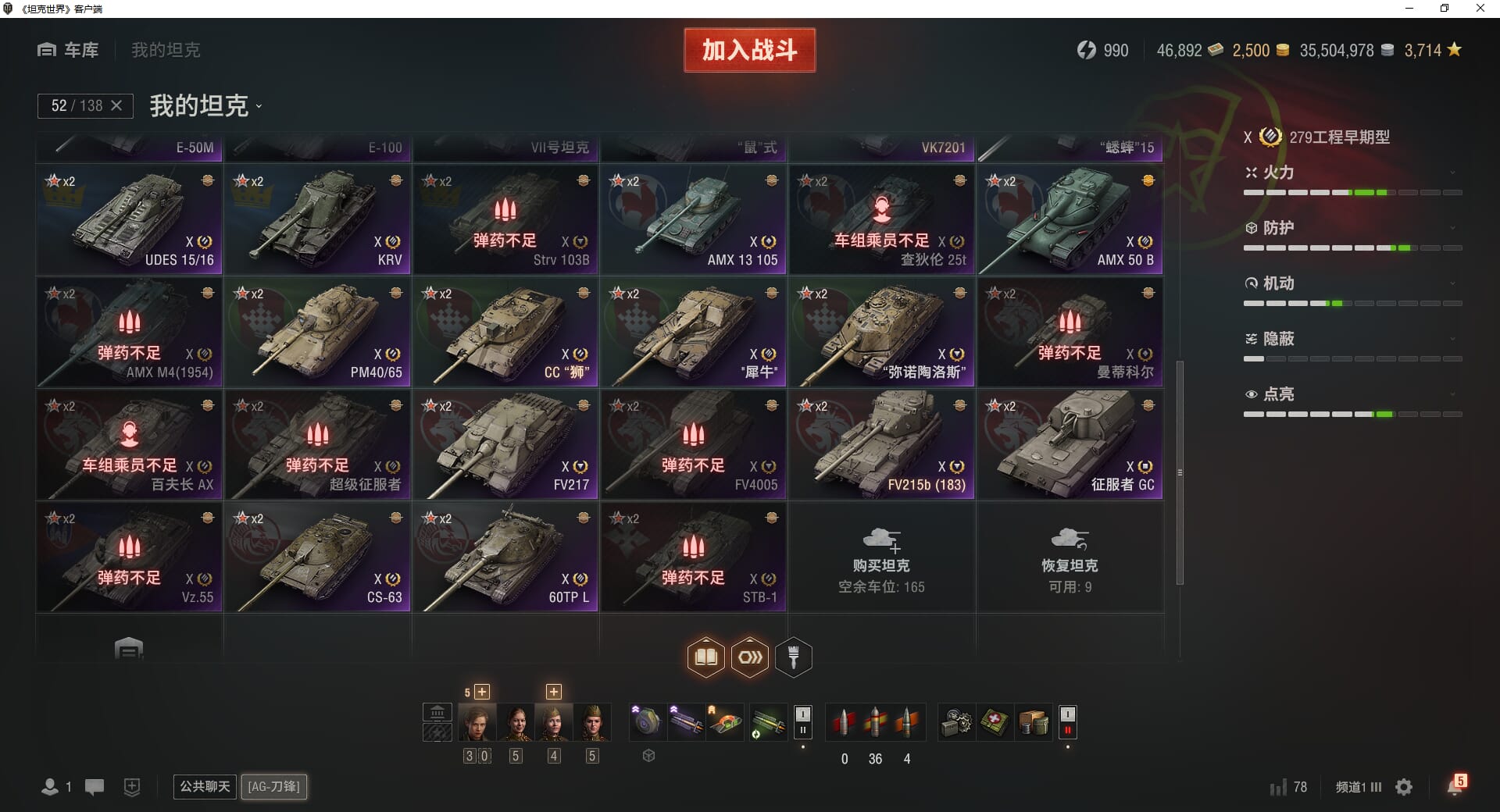Open the field manual book hexagon icon
This screenshot has width=1500, height=812.
click(705, 657)
